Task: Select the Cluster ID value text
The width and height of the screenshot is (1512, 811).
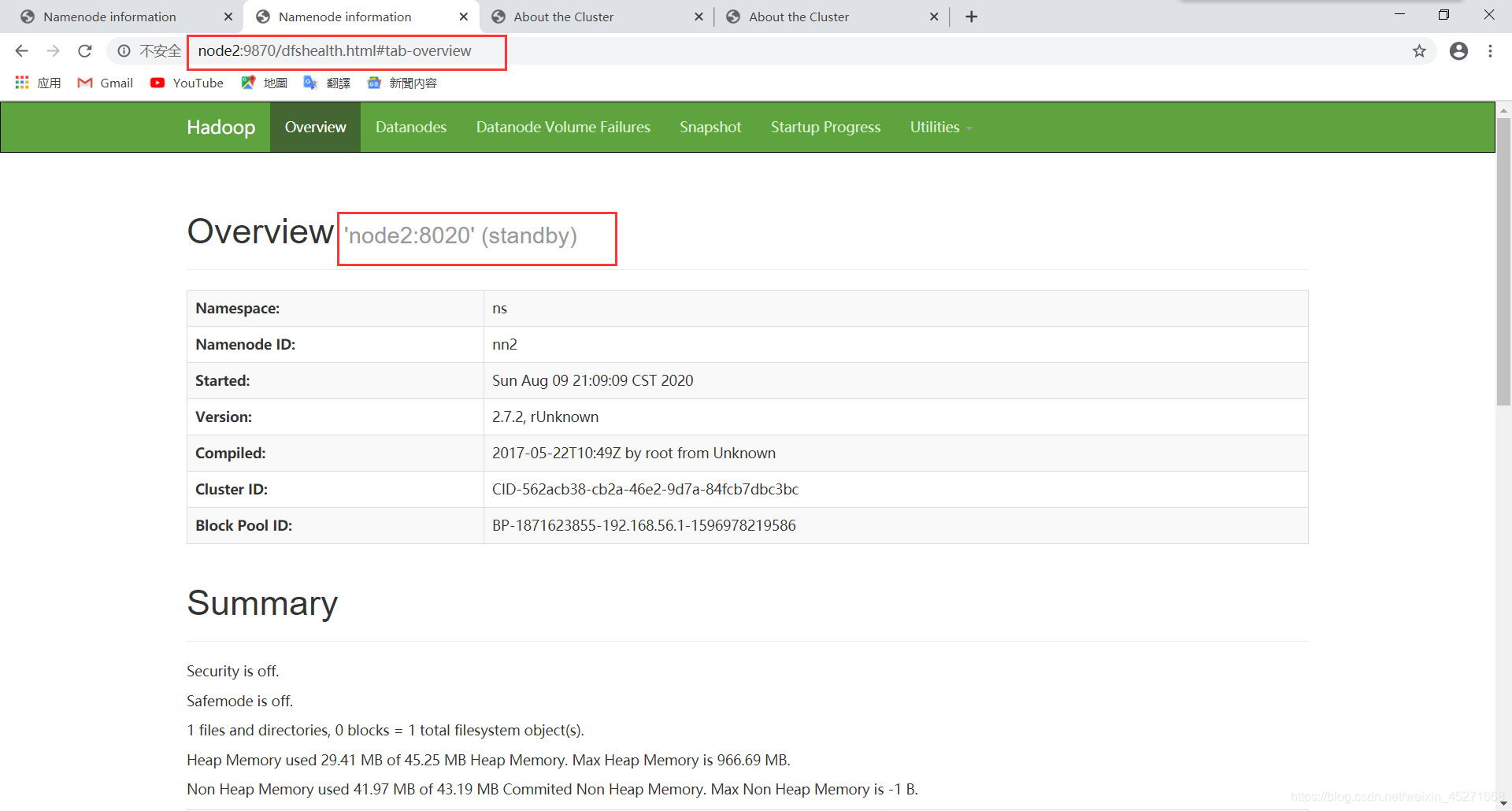Action: [645, 489]
